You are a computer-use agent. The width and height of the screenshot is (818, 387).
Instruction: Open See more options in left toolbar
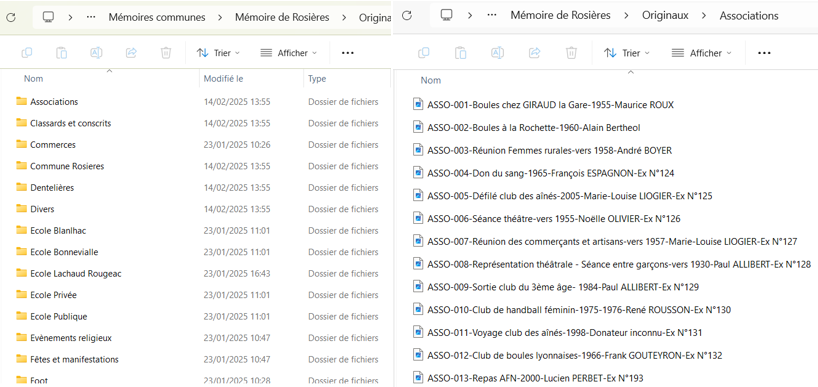point(347,53)
